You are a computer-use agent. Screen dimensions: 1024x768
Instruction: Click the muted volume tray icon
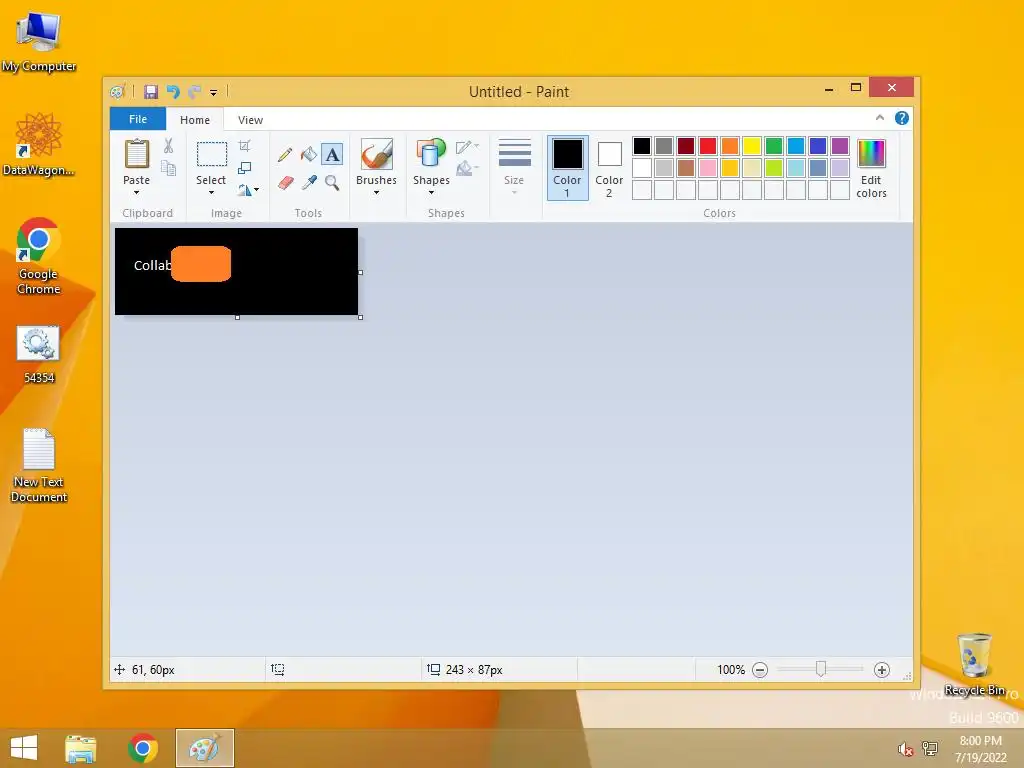905,748
